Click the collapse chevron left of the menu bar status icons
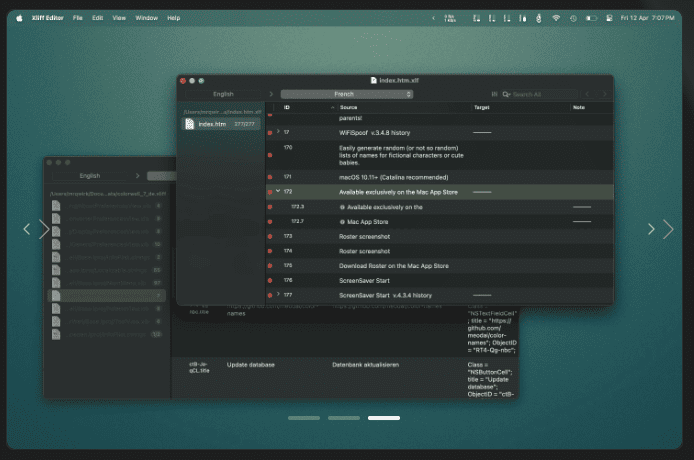Screen dimensions: 694x460 (433, 18)
